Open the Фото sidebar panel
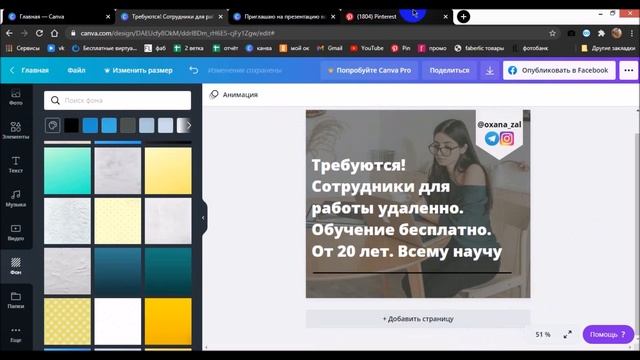 (x=16, y=97)
